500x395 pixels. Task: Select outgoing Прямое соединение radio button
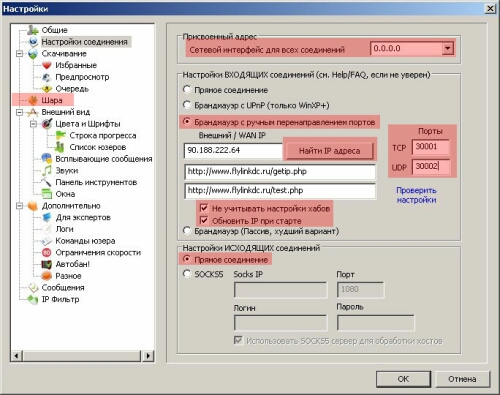tap(187, 259)
